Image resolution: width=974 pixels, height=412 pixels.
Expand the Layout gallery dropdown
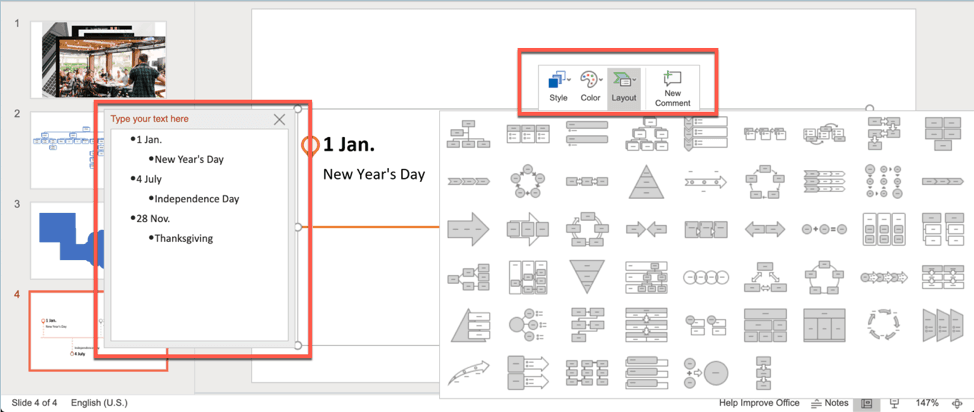pyautogui.click(x=623, y=88)
